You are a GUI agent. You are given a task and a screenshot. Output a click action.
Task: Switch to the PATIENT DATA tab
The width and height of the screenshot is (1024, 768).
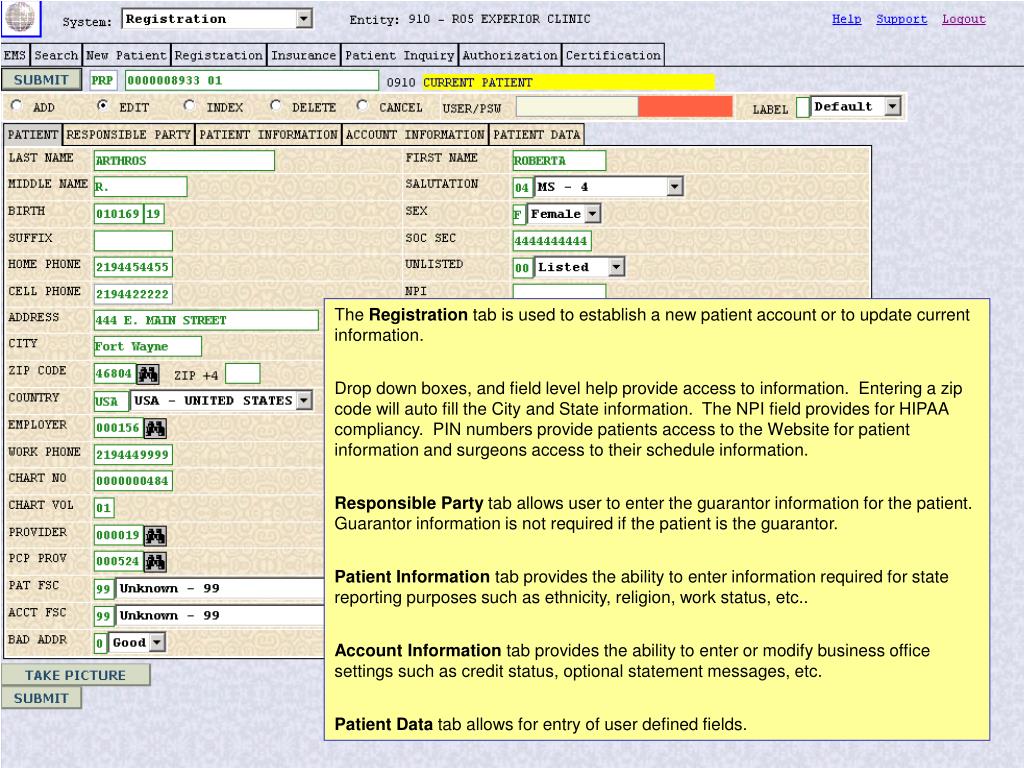536,135
